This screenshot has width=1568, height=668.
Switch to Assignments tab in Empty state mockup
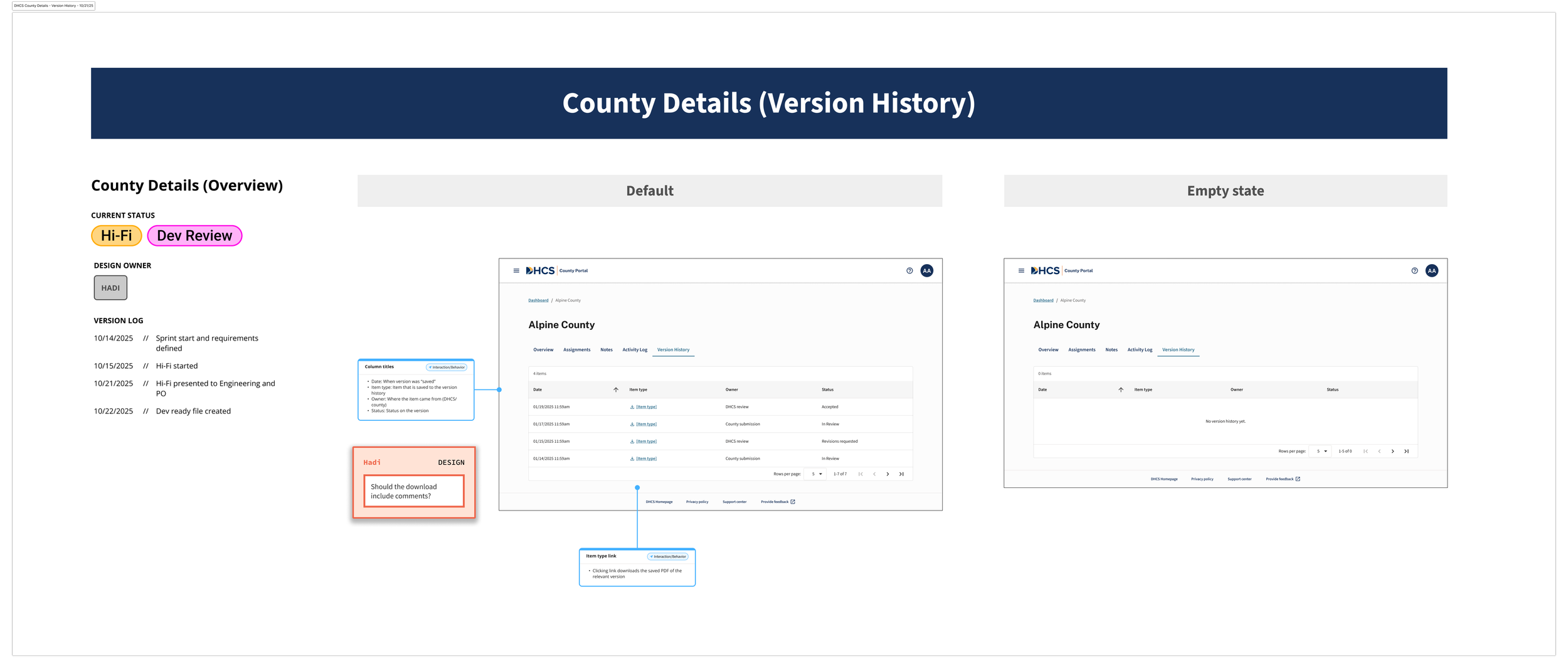pos(1081,350)
